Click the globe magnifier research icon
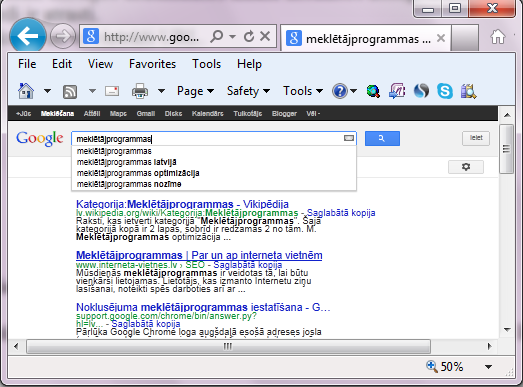This screenshot has width=523, height=387. click(373, 91)
